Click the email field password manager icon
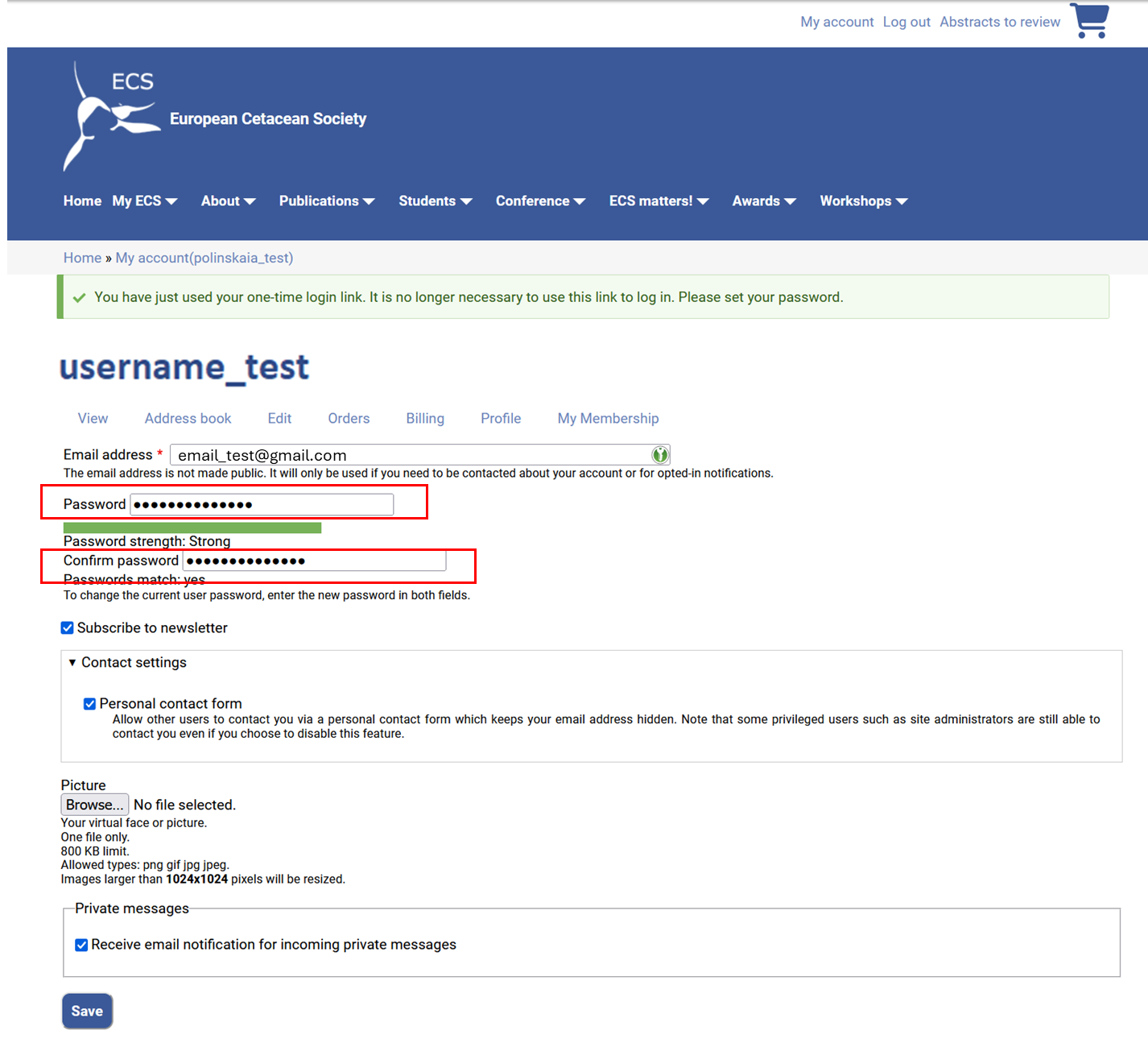The image size is (1148, 1043). pyautogui.click(x=660, y=455)
